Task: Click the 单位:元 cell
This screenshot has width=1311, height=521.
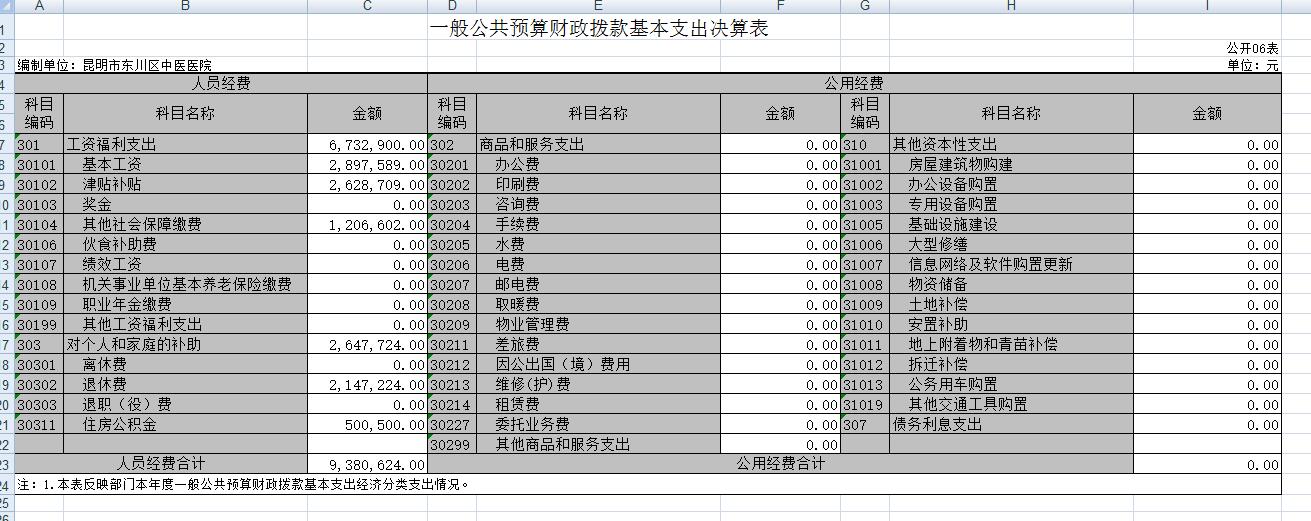Action: (1253, 65)
